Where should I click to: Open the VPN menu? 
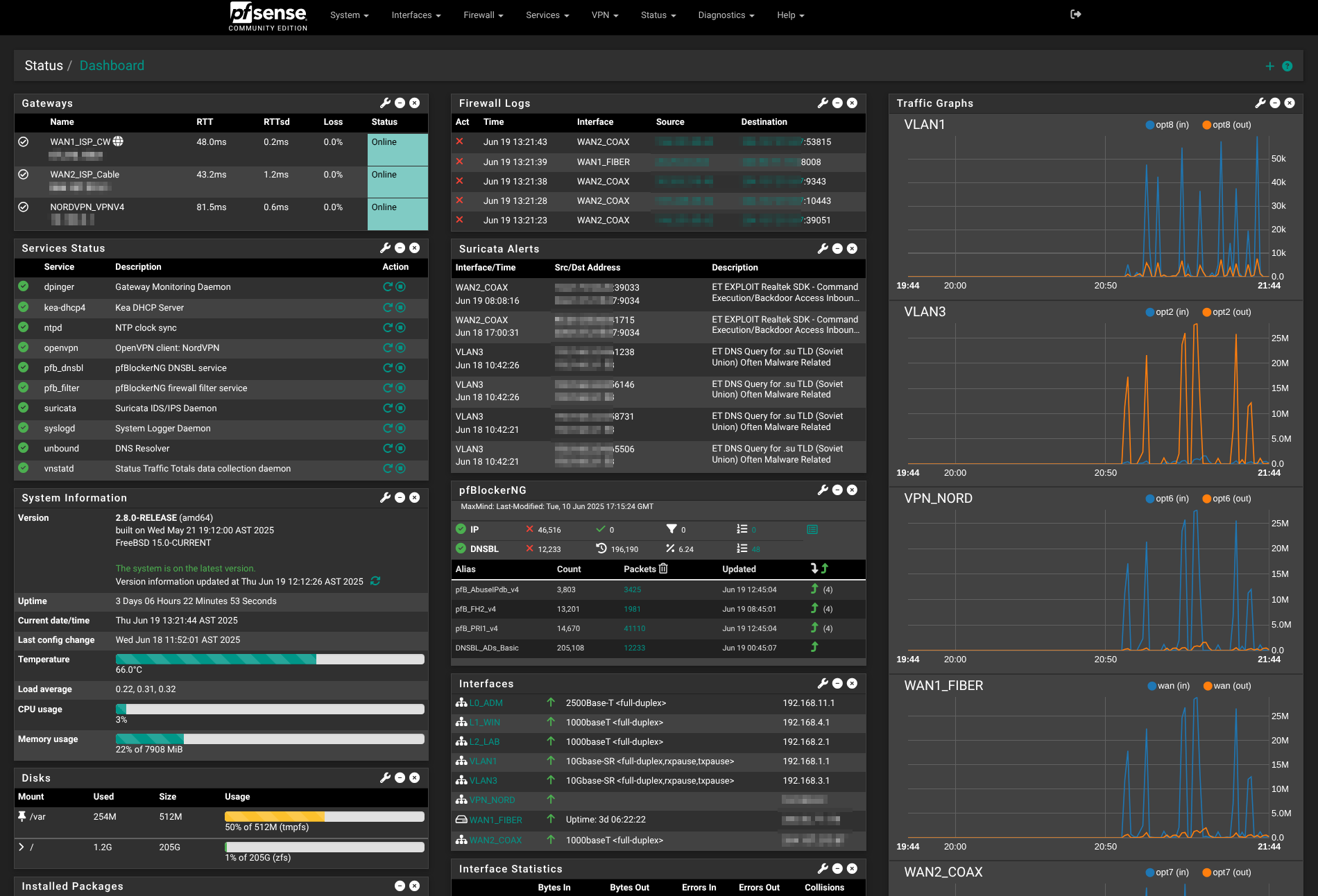(605, 15)
